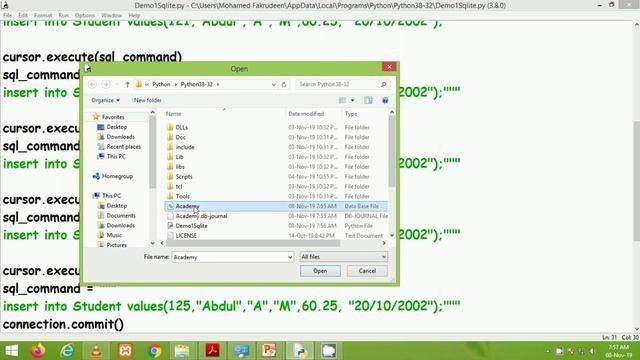The height and width of the screenshot is (360, 640).
Task: Select the libs folder
Action: tap(180, 167)
